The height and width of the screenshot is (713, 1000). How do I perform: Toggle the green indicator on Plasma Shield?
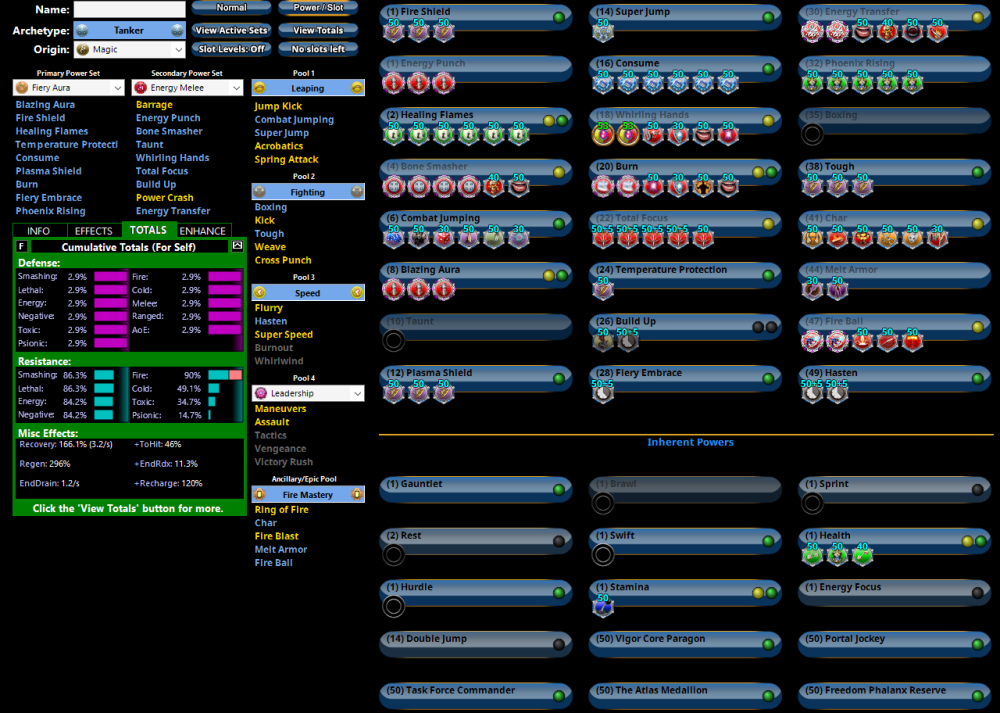tap(558, 379)
